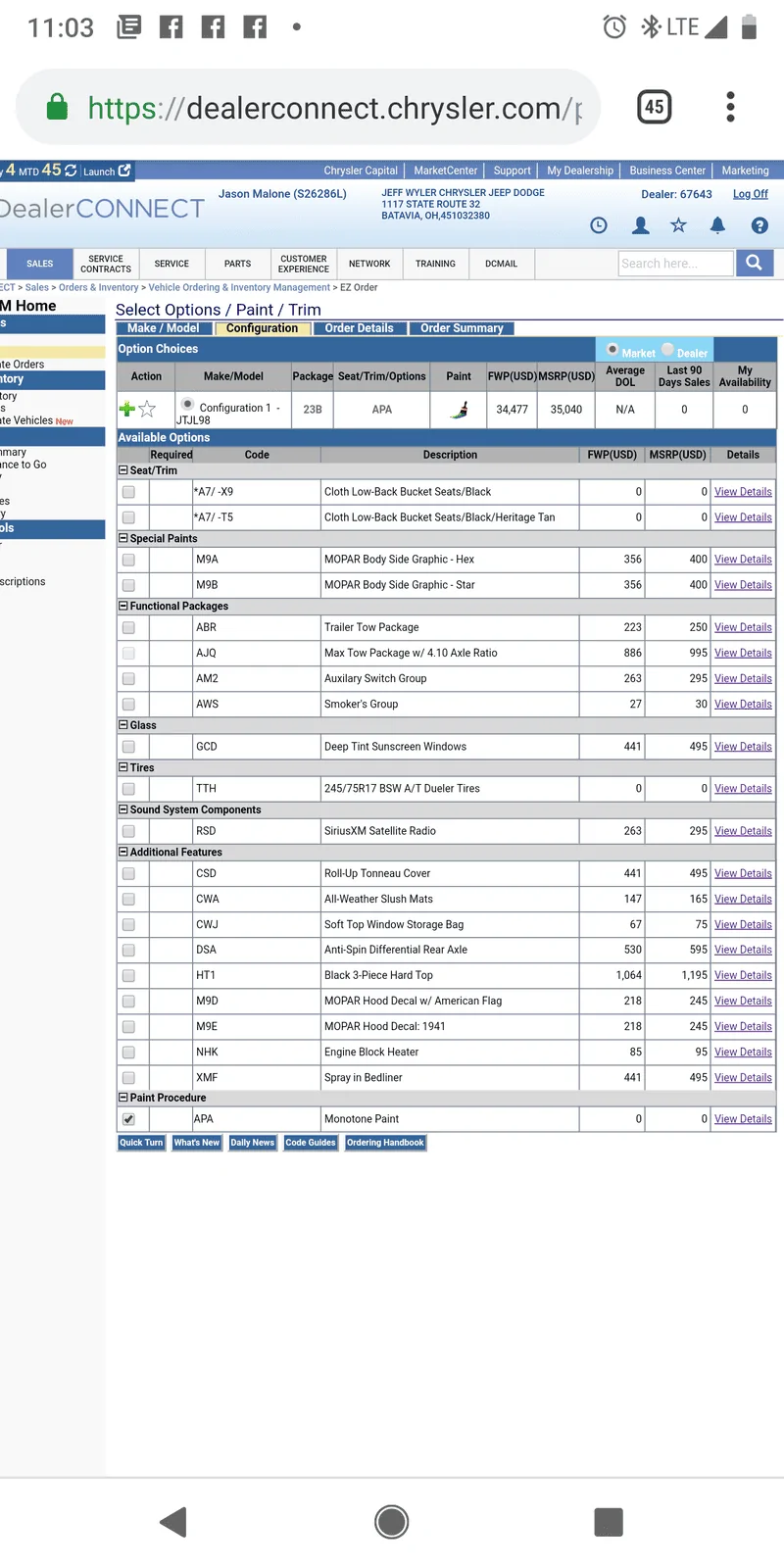The height and width of the screenshot is (1568, 784).
Task: Select the Configuration 1 radio button
Action: [187, 404]
